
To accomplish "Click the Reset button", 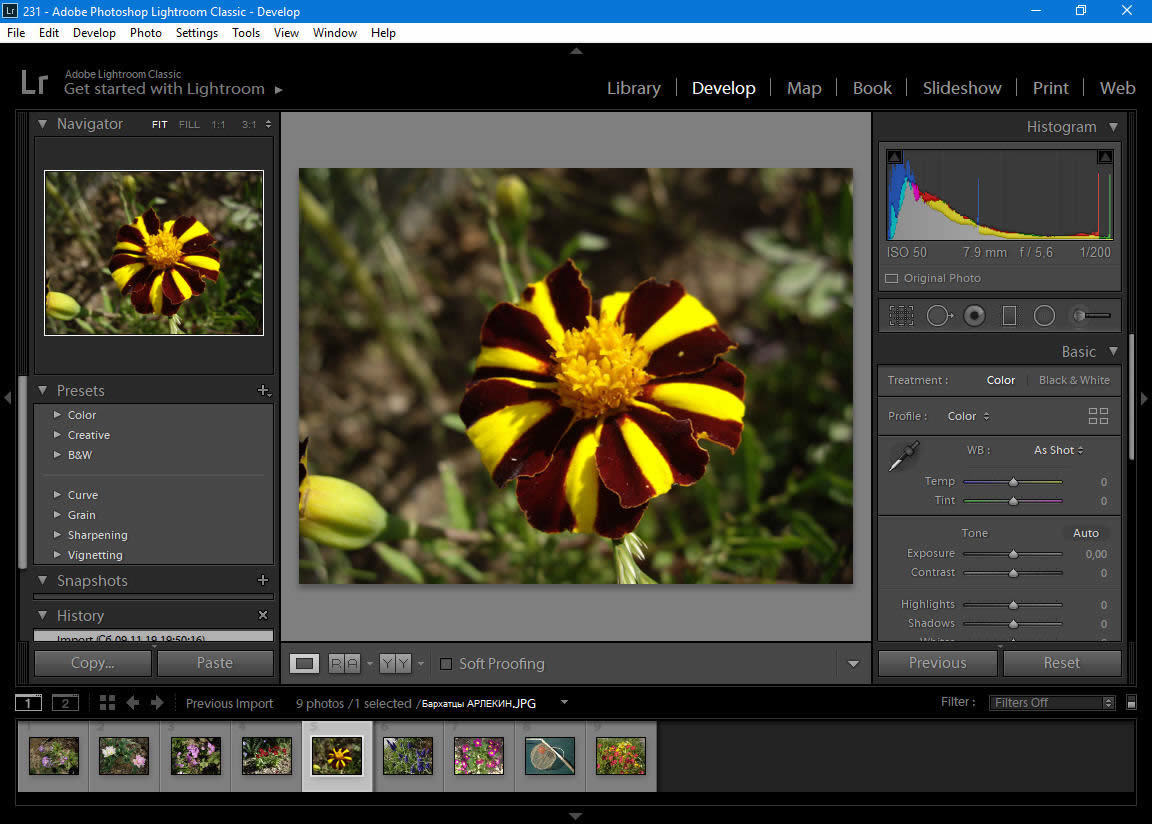I will (1061, 663).
